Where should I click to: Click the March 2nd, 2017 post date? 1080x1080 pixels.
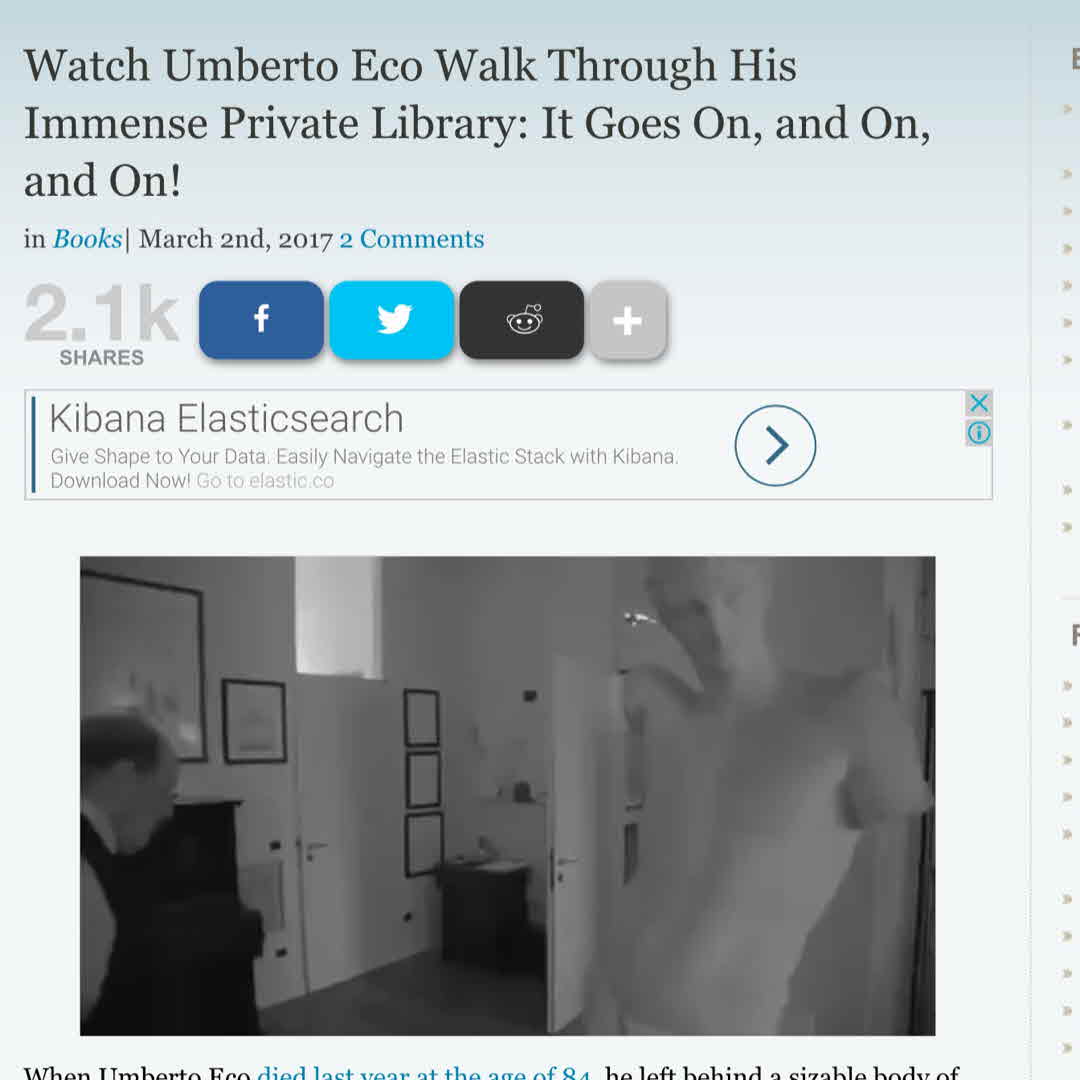tap(236, 239)
